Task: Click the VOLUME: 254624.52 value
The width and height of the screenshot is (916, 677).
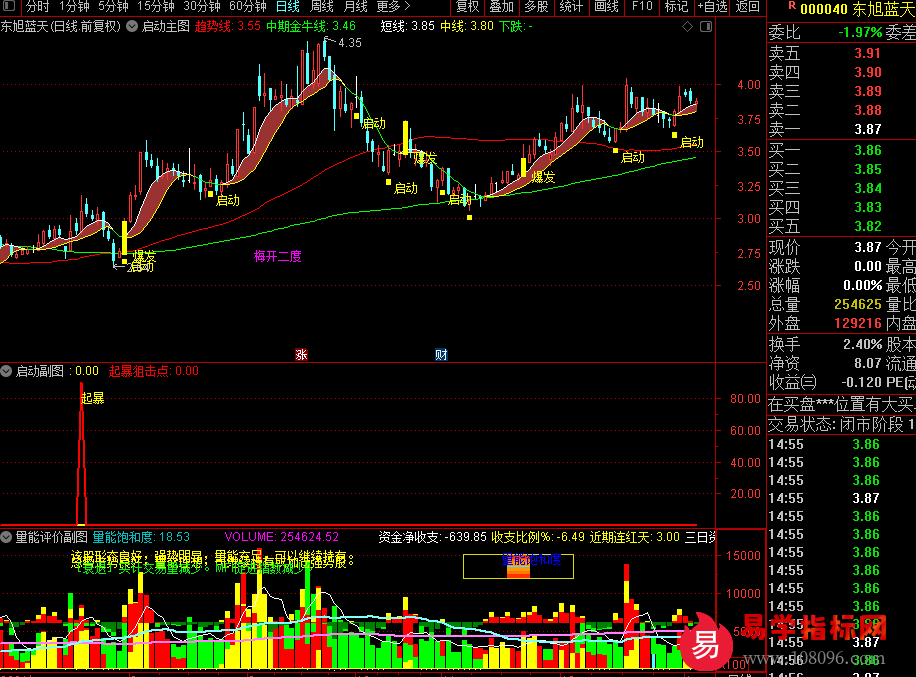Action: pyautogui.click(x=282, y=537)
